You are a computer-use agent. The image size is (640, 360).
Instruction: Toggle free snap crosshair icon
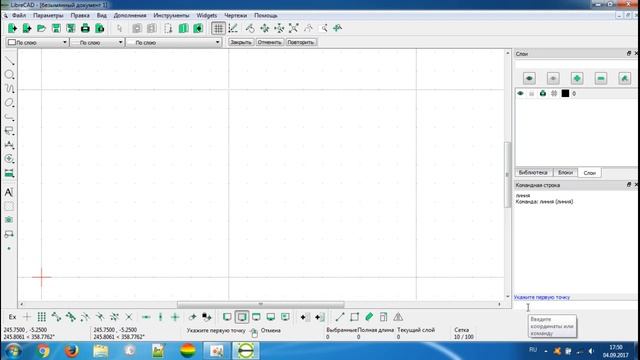click(x=27, y=317)
